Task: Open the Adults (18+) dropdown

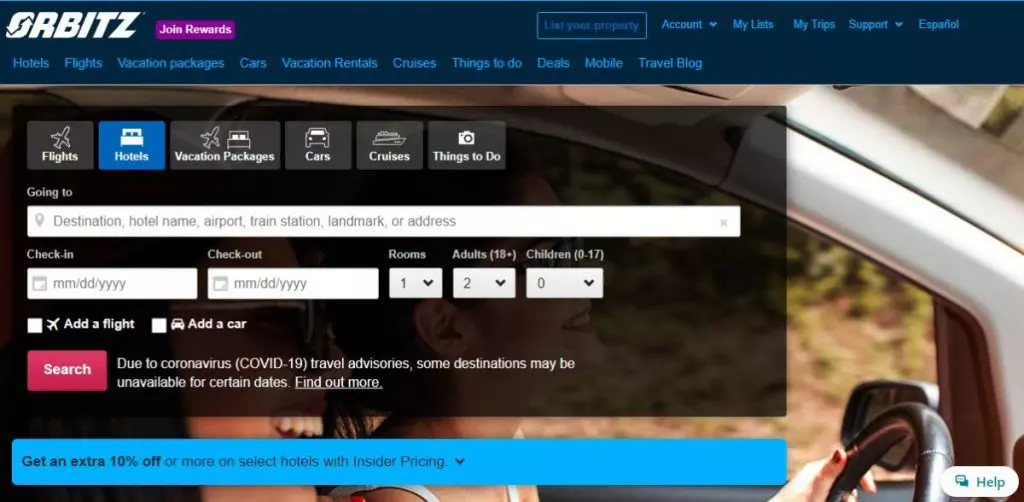Action: (x=484, y=283)
